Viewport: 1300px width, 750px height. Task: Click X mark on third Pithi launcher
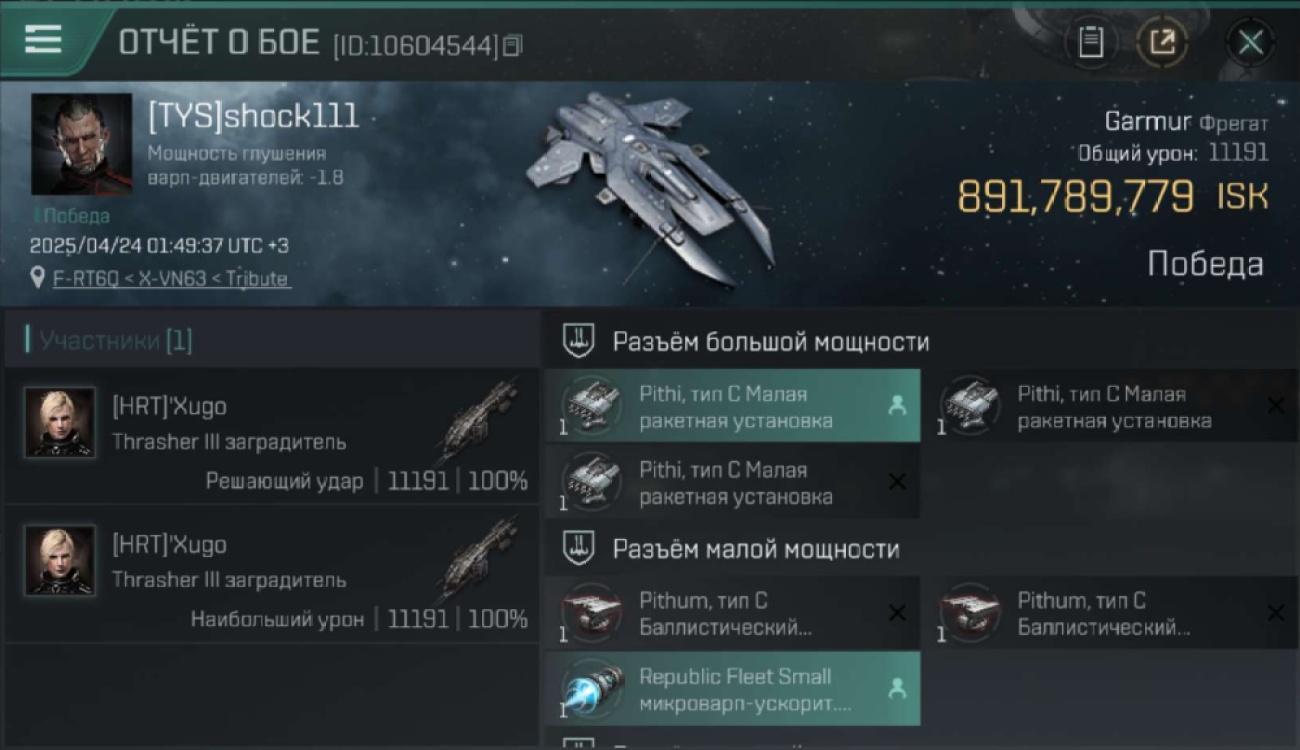tap(897, 482)
